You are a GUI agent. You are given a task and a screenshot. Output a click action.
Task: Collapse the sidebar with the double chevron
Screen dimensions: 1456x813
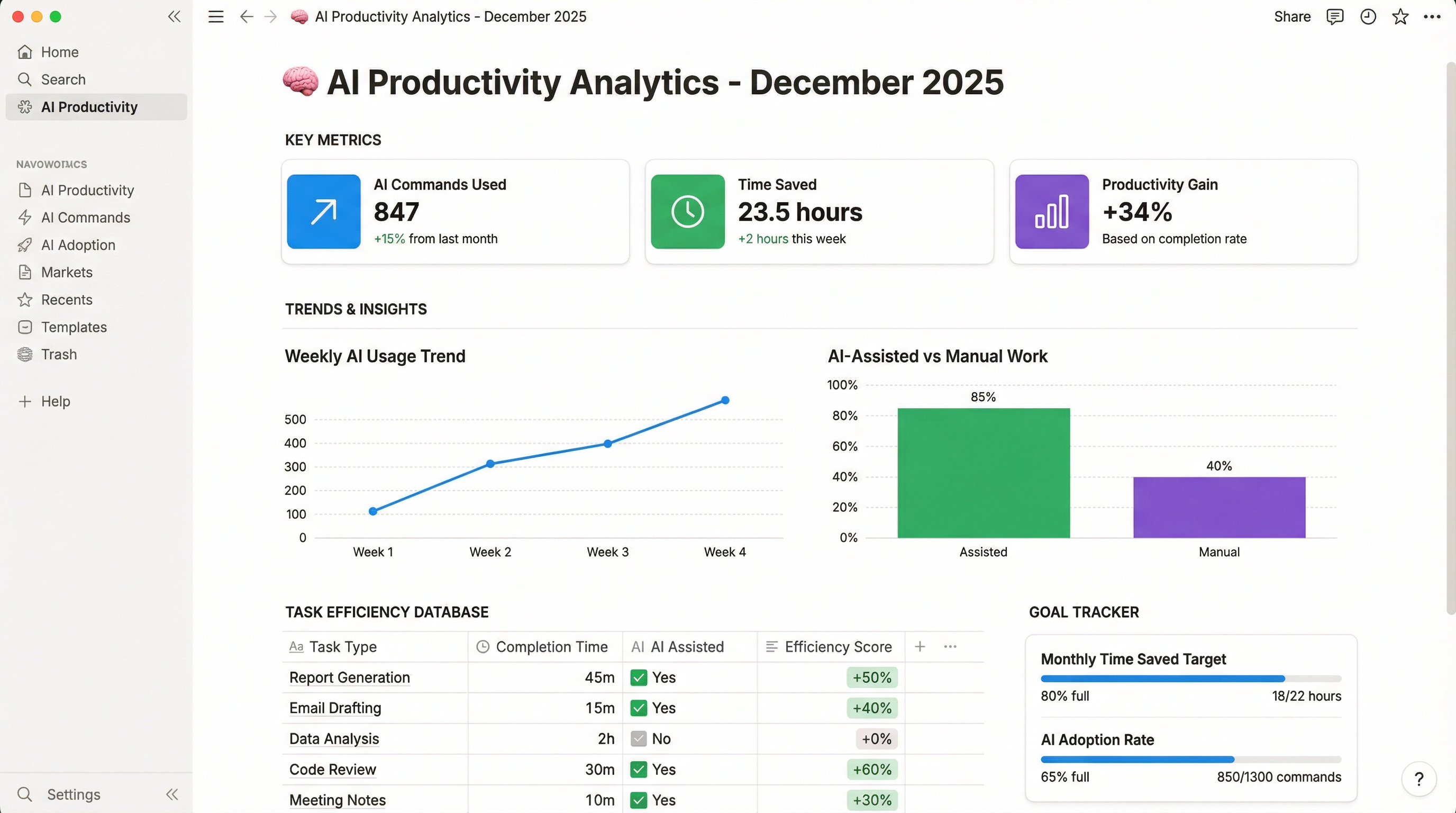[x=174, y=16]
